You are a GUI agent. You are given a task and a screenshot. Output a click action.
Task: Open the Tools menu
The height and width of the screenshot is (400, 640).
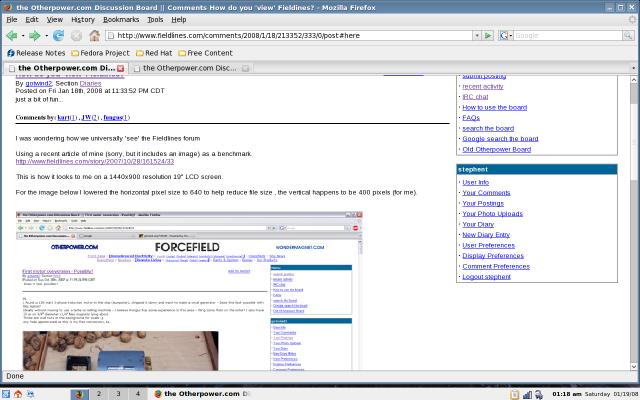coord(155,20)
